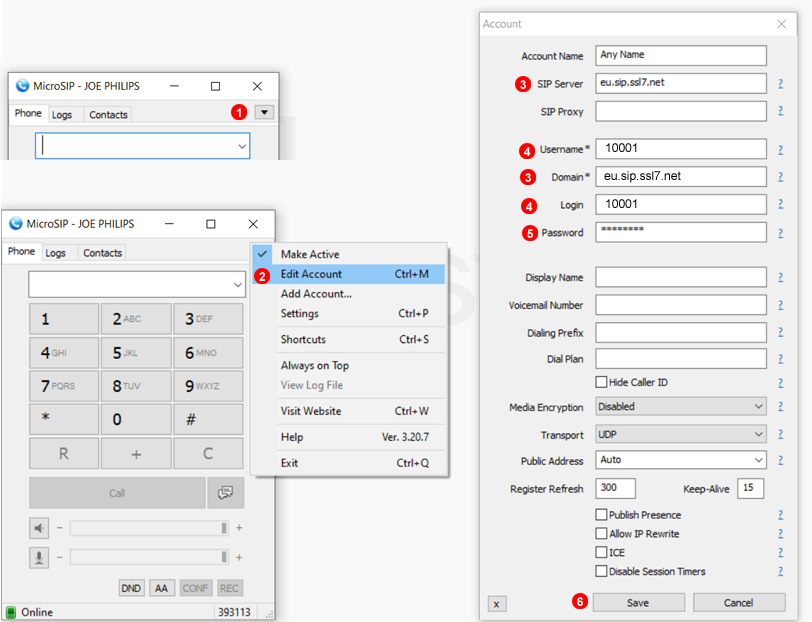Click the speaker volume plus sign
The image size is (812, 622).
(x=239, y=528)
